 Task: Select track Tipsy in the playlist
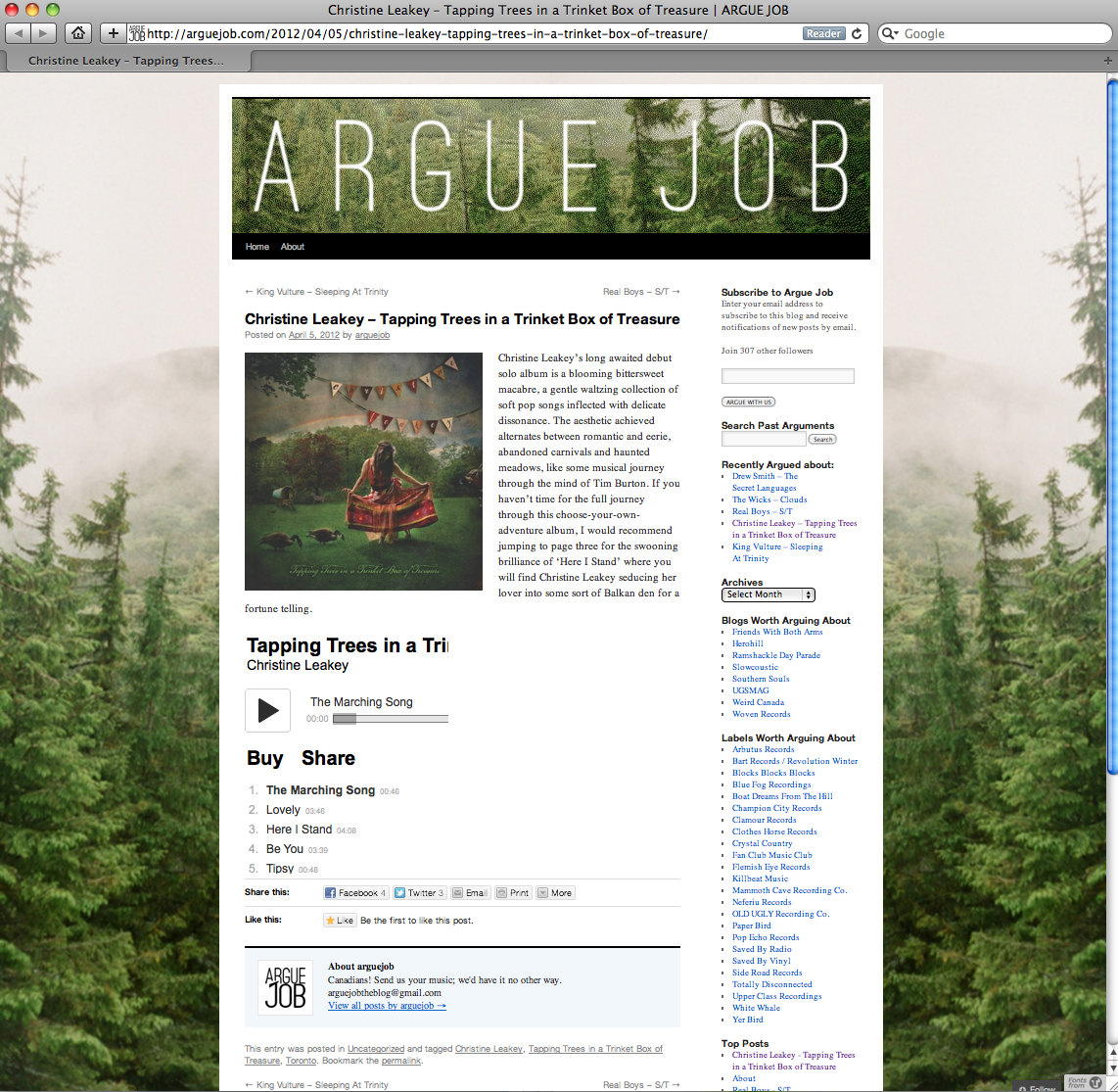pos(280,868)
